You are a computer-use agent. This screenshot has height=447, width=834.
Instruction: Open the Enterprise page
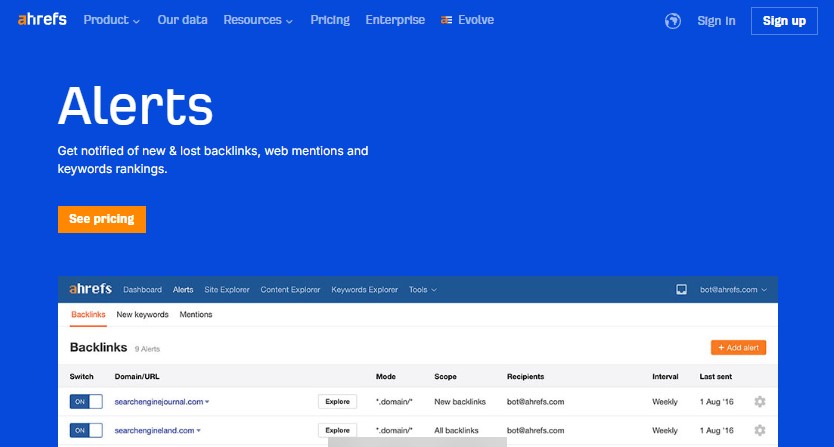[x=395, y=20]
